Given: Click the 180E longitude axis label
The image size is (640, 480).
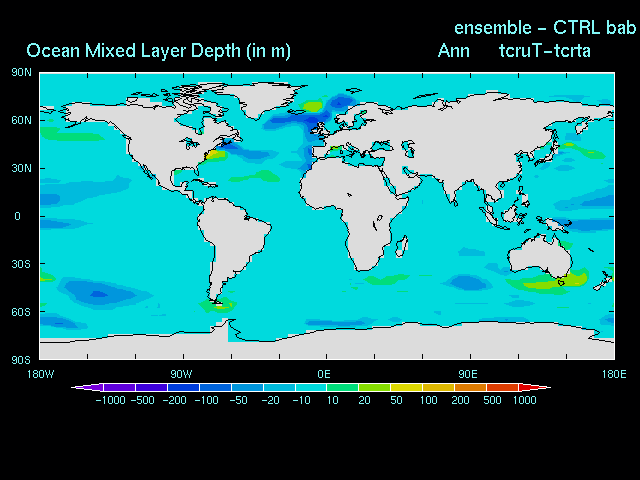Looking at the screenshot, I should point(613,373).
